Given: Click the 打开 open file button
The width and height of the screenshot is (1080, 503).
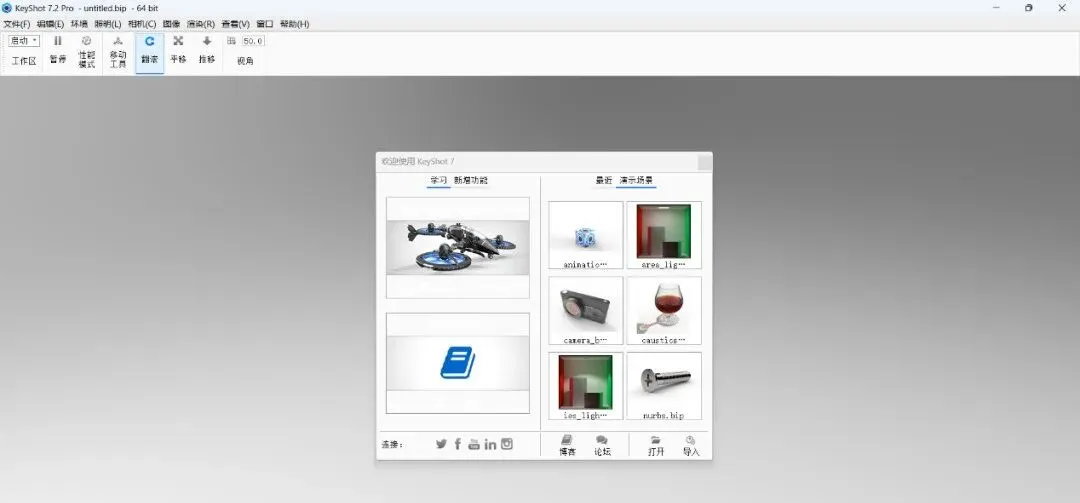Looking at the screenshot, I should pos(656,446).
